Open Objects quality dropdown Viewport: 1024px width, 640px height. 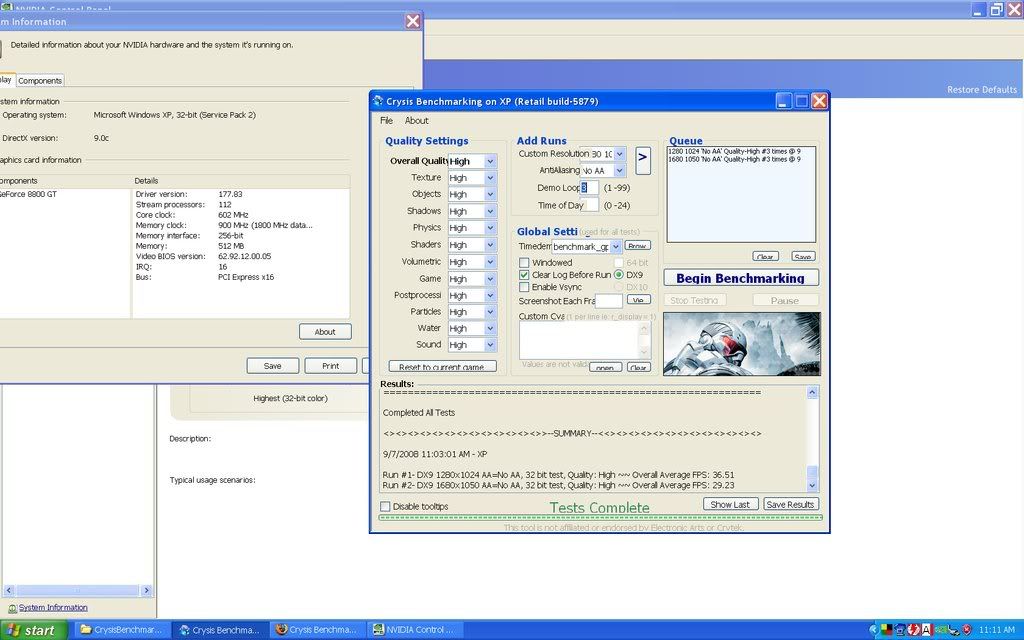click(490, 195)
